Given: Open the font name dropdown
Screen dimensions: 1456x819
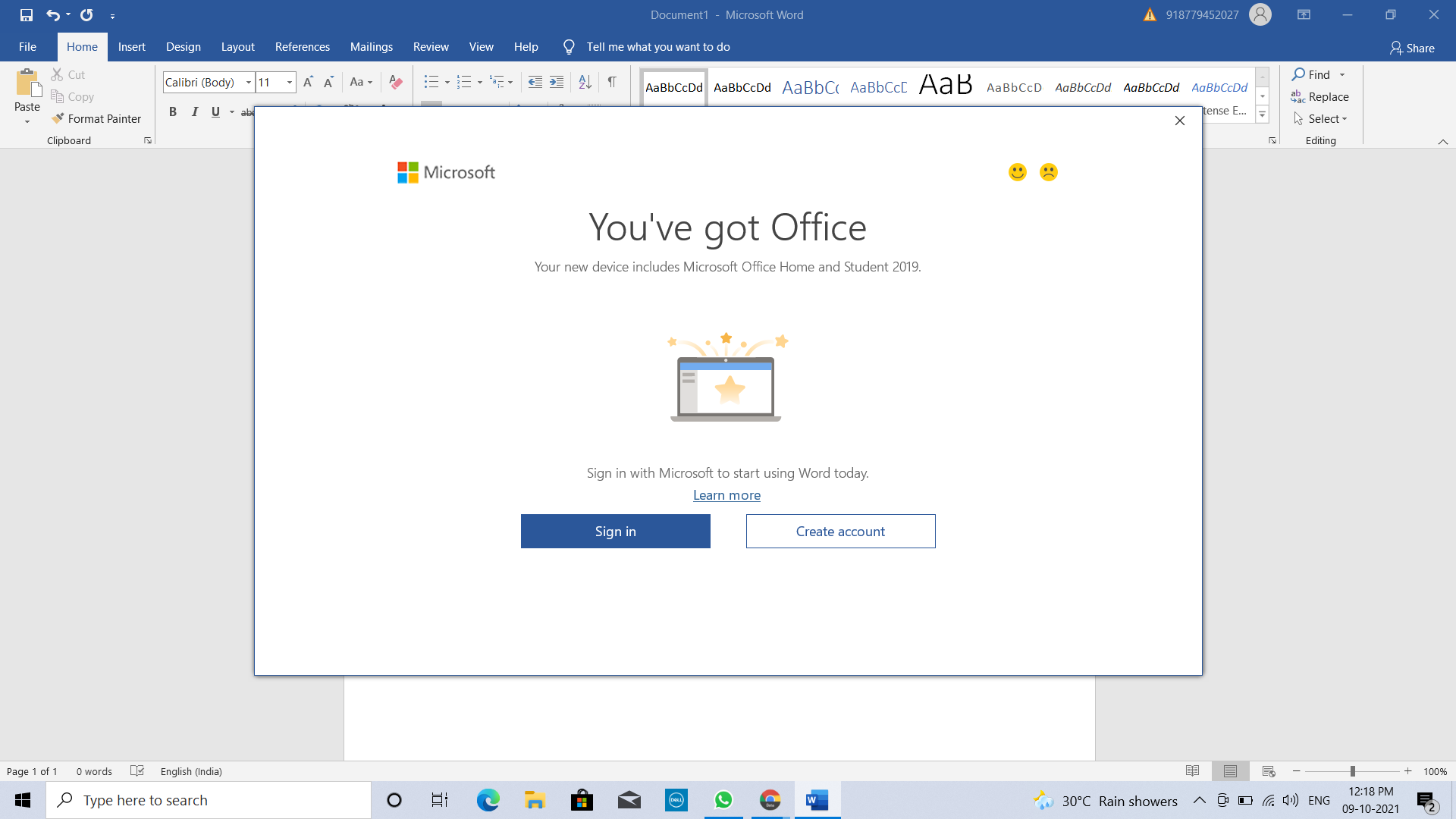Looking at the screenshot, I should click(249, 82).
